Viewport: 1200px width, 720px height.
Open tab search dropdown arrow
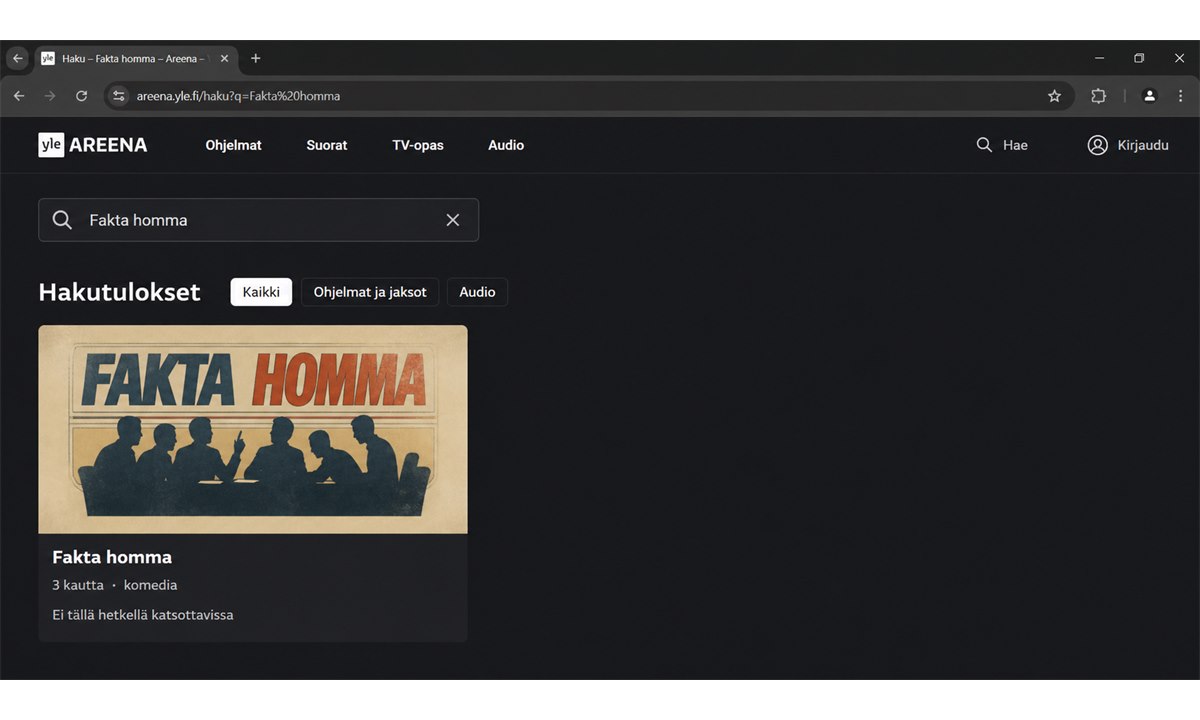(x=17, y=58)
